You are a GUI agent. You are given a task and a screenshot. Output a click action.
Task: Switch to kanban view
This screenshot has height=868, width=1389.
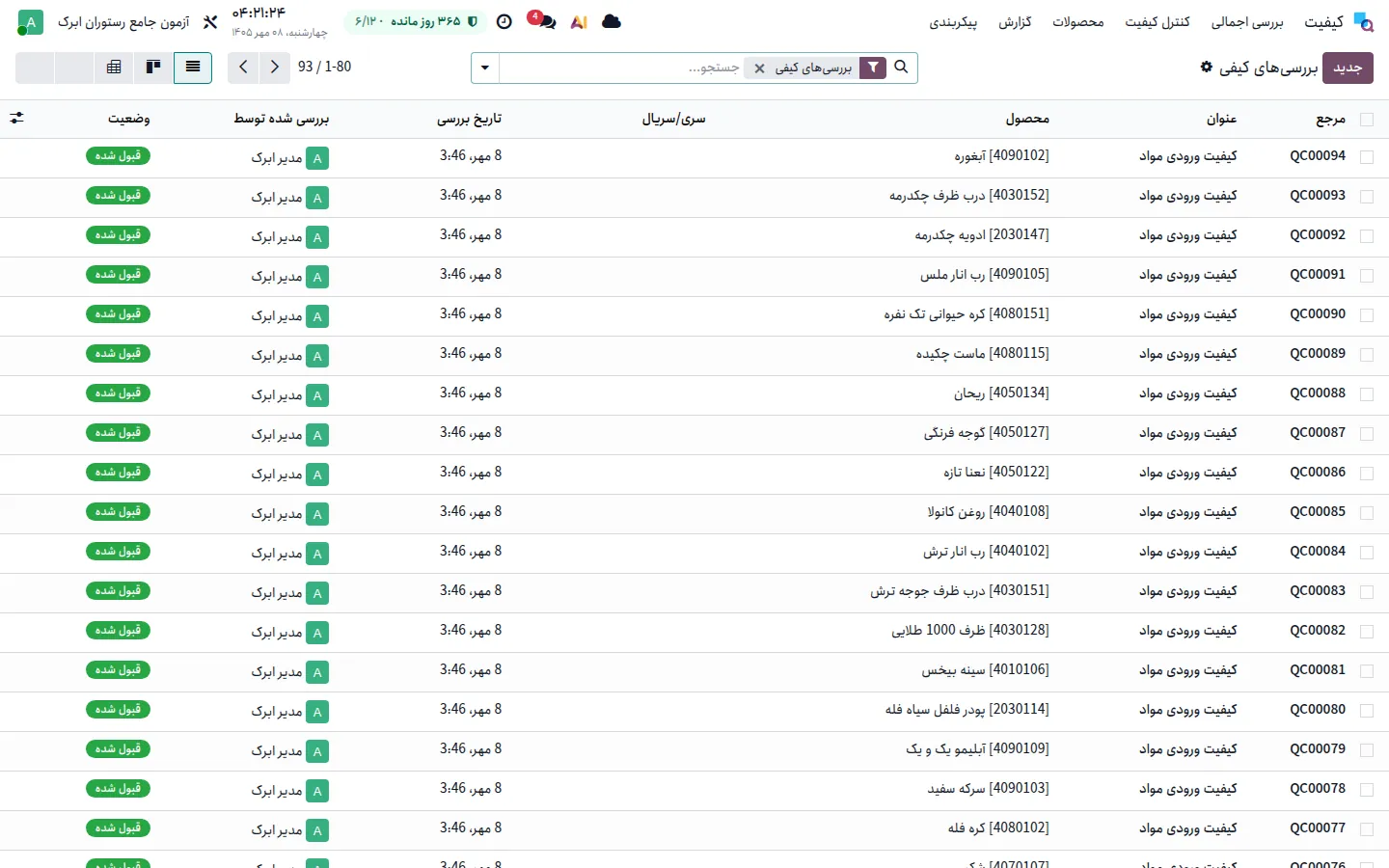click(x=153, y=67)
